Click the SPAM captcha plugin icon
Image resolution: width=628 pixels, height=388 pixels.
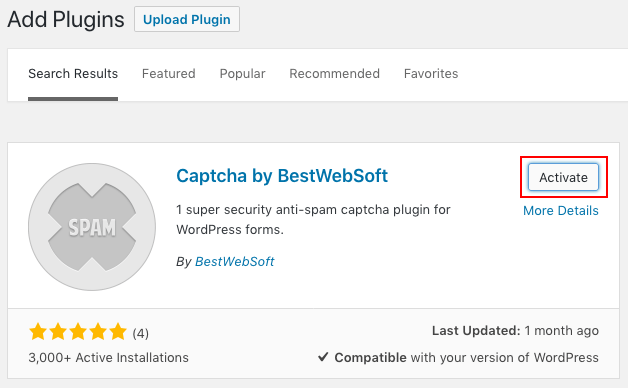(x=92, y=227)
